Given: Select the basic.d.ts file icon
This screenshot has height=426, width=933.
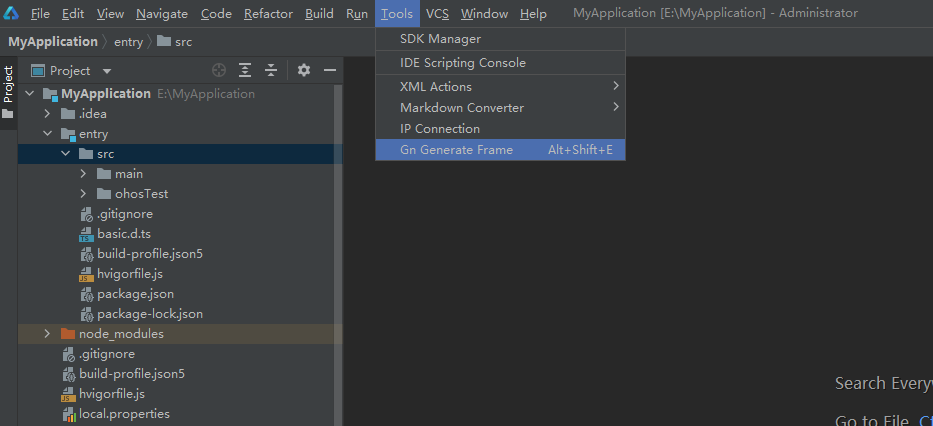Looking at the screenshot, I should (x=86, y=234).
